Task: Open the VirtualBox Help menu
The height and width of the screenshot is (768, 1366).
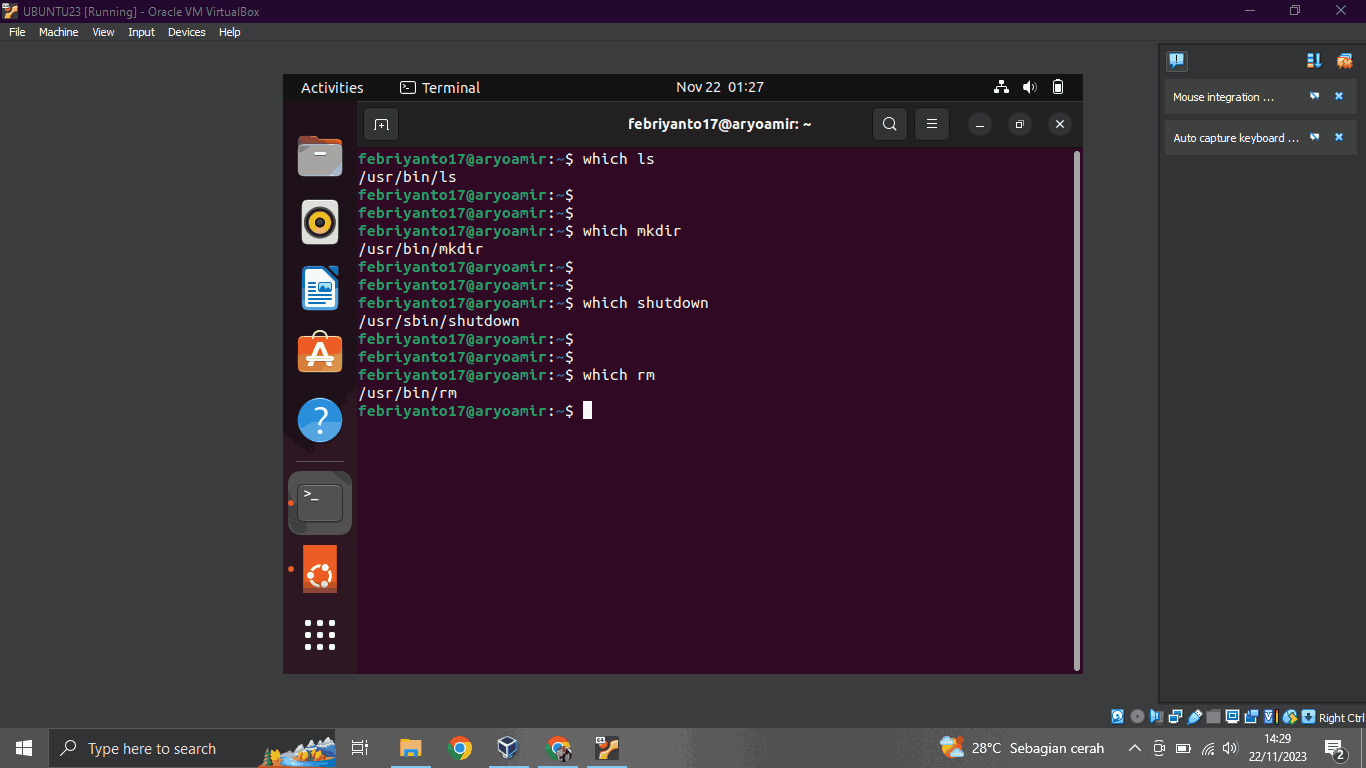Action: pos(229,32)
